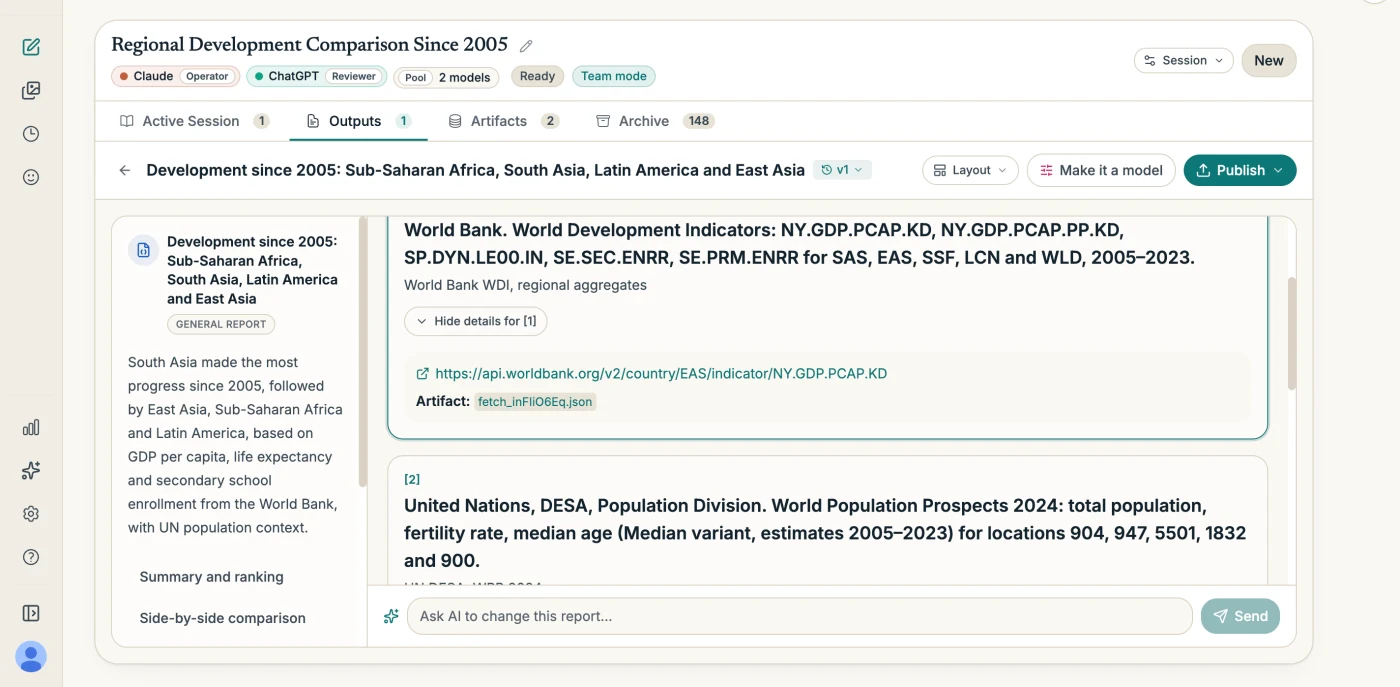This screenshot has width=1400, height=687.
Task: Open the World Bank API link
Action: pyautogui.click(x=661, y=374)
